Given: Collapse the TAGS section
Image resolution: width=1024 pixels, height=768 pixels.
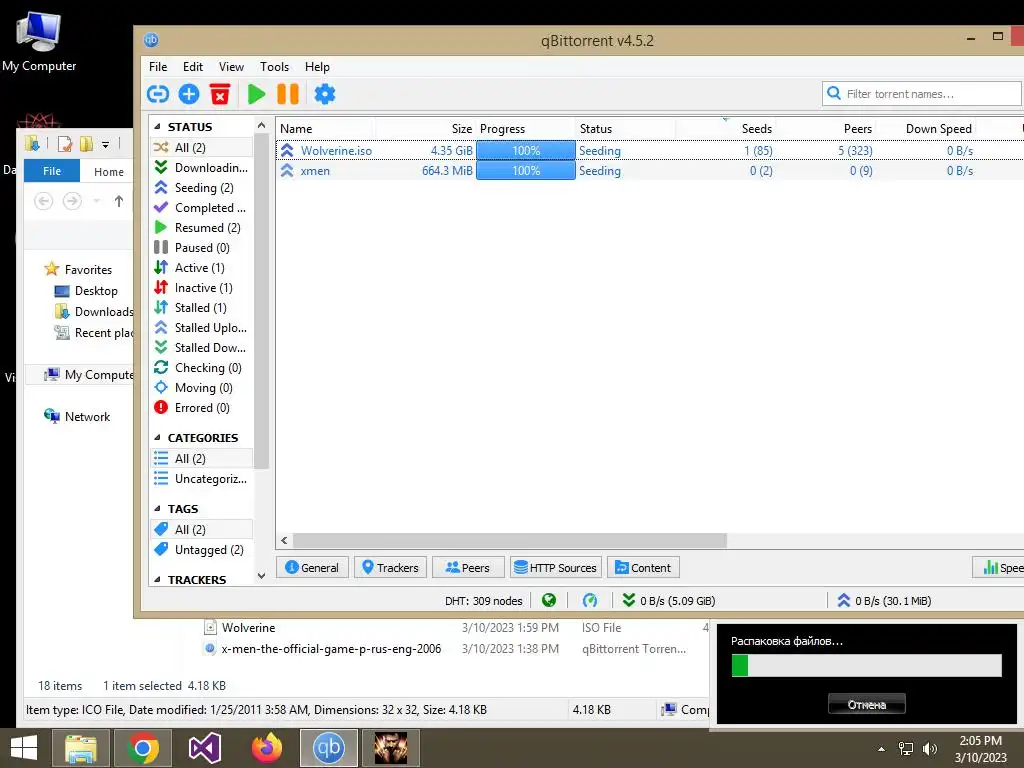Looking at the screenshot, I should (157, 509).
